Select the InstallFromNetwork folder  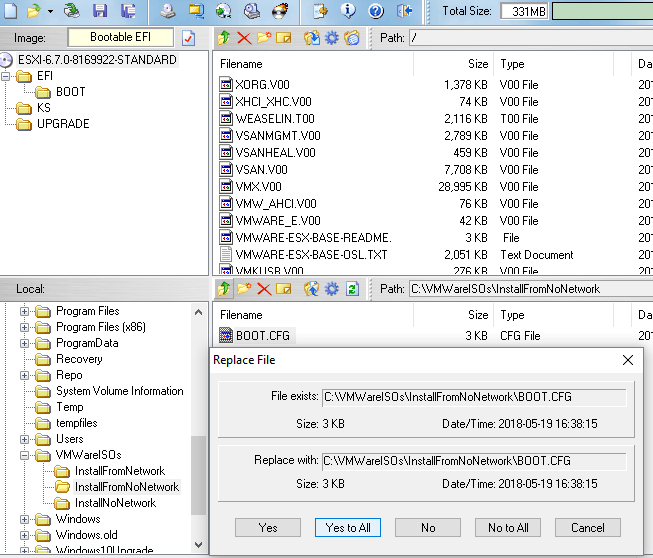point(120,471)
